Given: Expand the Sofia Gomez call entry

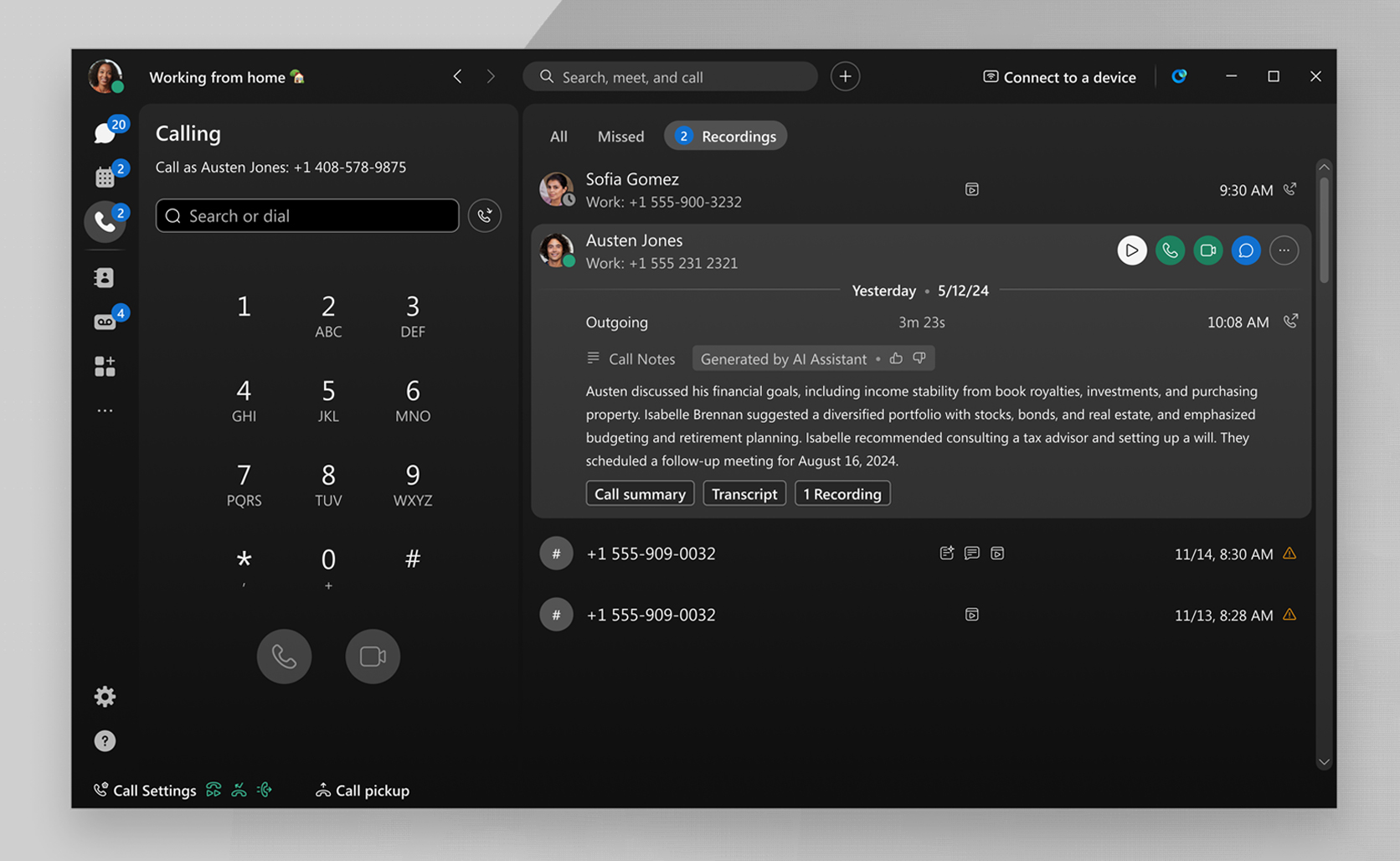Looking at the screenshot, I should tap(754, 190).
